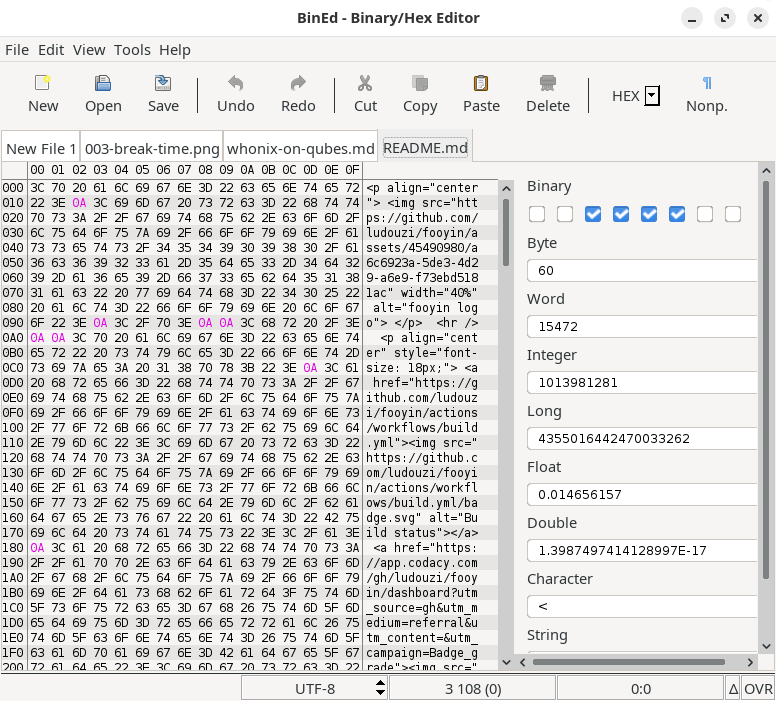Click the Byte value field showing 60
Viewport: 776px width, 701px height.
[642, 270]
